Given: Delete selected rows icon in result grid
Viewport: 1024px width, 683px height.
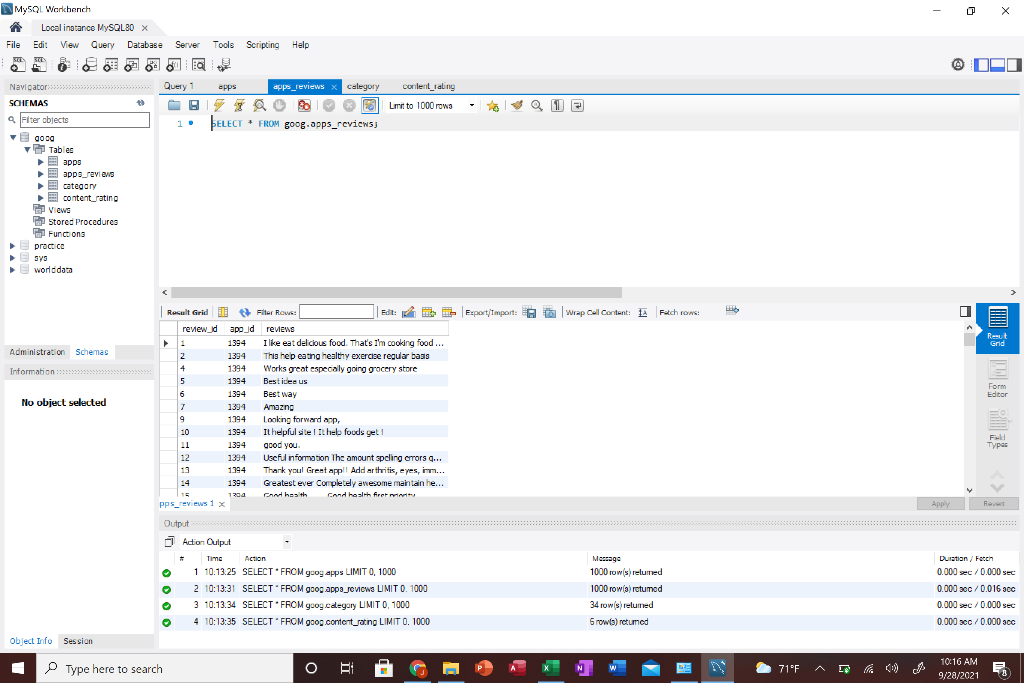Looking at the screenshot, I should coord(449,312).
